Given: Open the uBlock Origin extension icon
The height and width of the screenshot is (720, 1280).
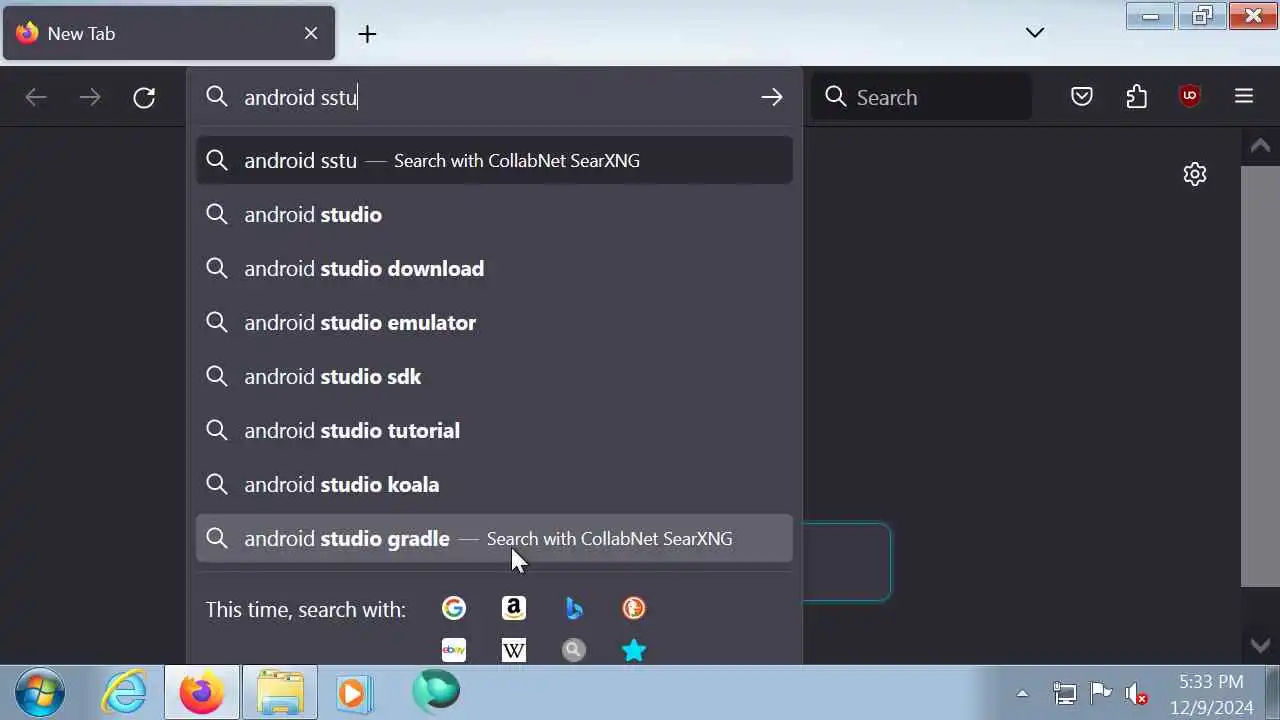Looking at the screenshot, I should 1190,97.
